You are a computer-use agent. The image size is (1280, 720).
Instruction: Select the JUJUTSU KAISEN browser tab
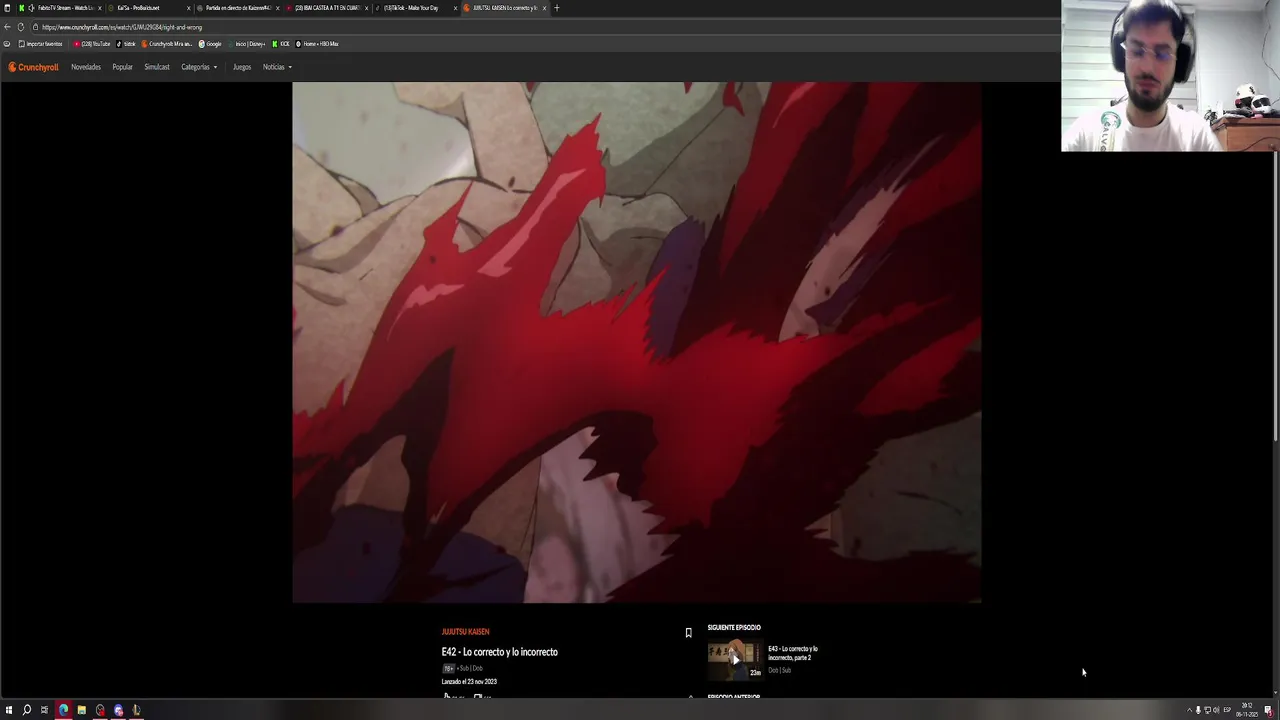pyautogui.click(x=504, y=8)
